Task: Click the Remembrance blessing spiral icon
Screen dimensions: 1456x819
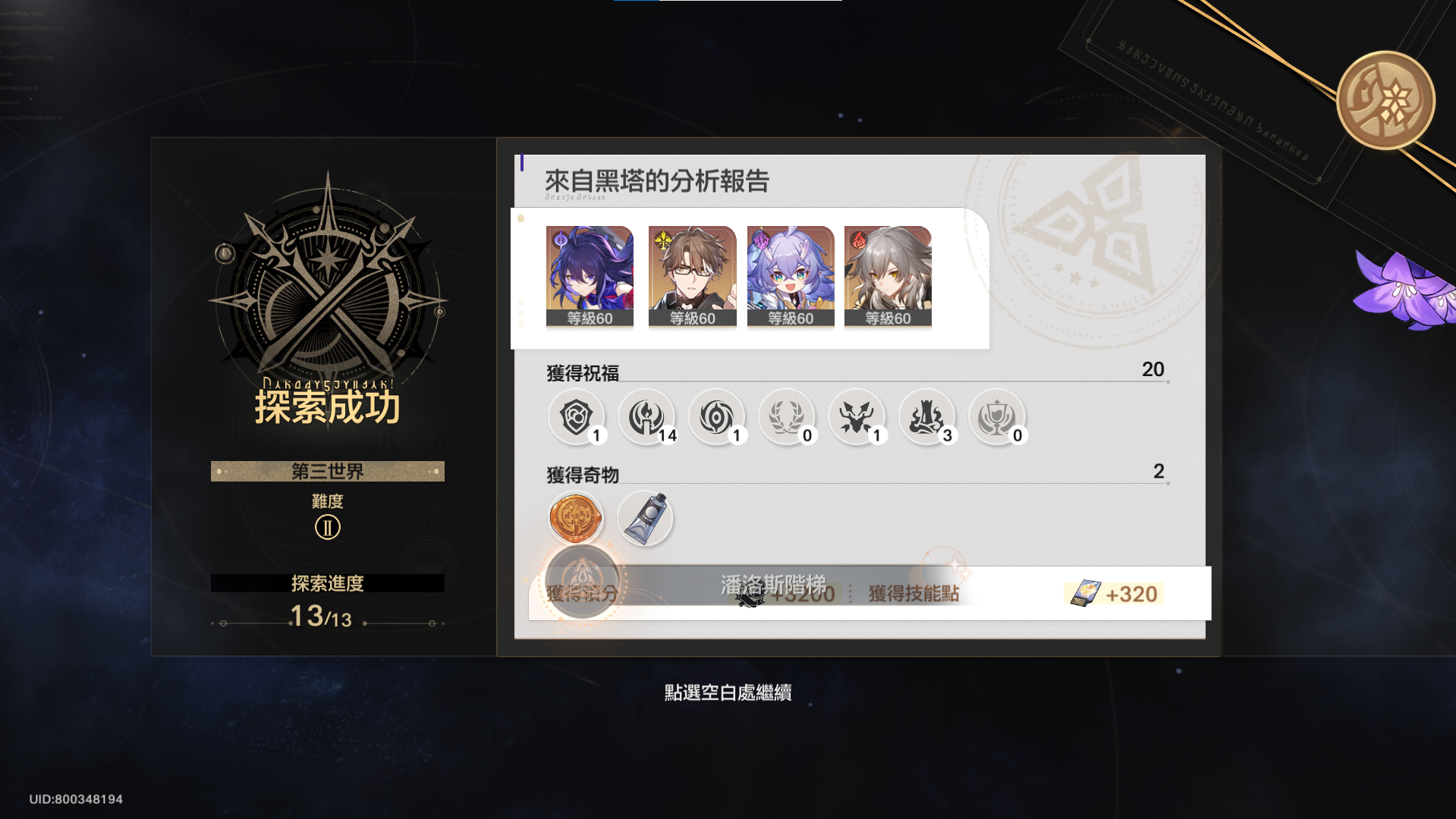Action: point(717,417)
